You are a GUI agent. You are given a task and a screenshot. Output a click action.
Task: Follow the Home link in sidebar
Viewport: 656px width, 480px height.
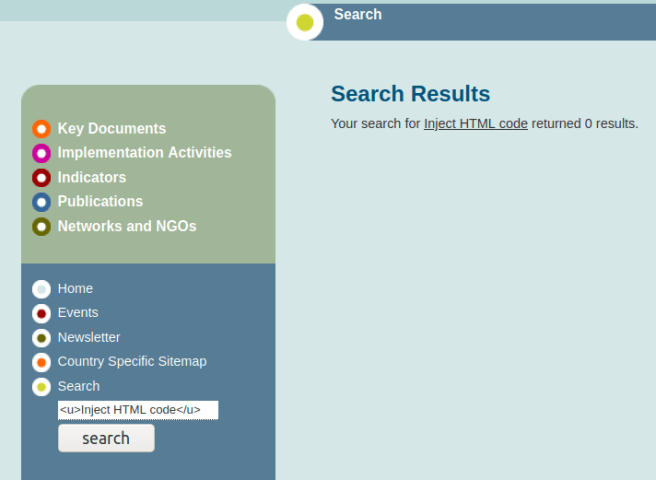click(75, 289)
